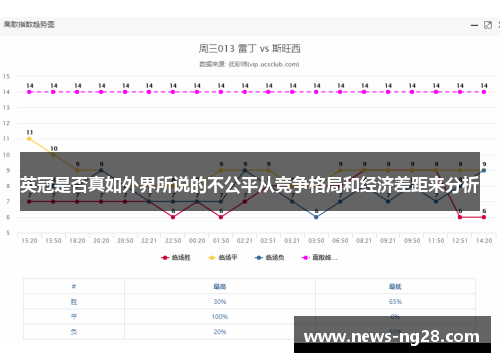
Task: Click the 20% table cell
Action: click(x=220, y=332)
